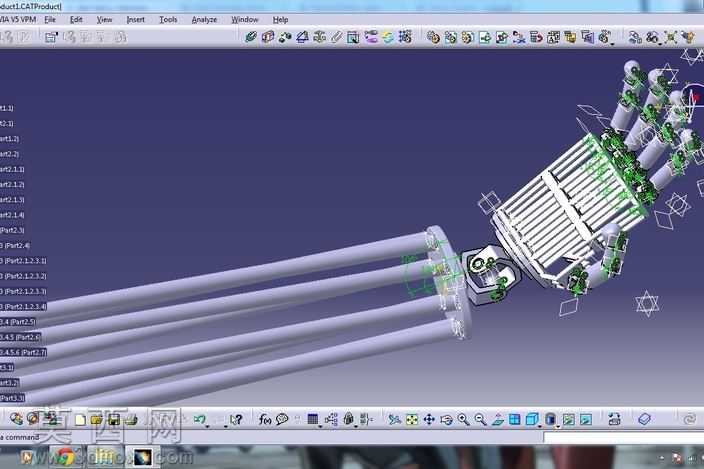
Task: Insert a new Product
Action: 450,37
